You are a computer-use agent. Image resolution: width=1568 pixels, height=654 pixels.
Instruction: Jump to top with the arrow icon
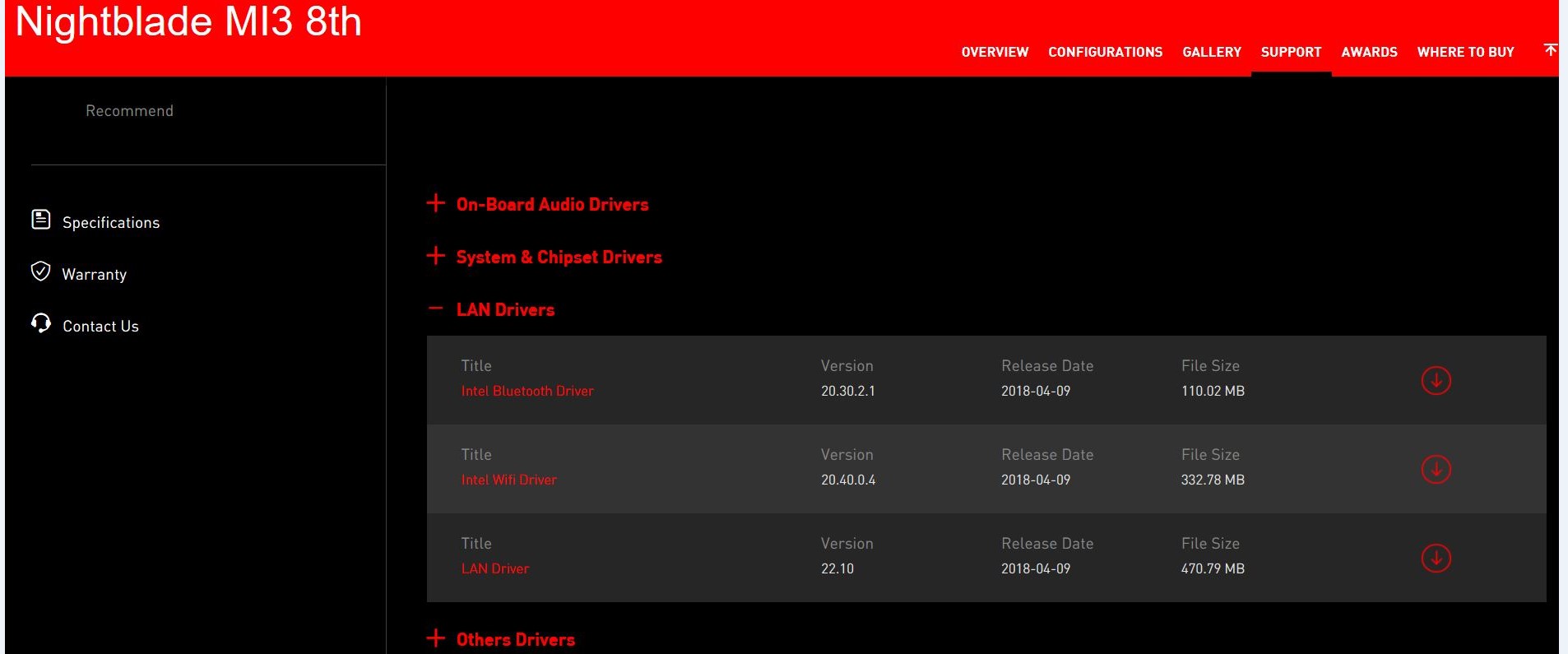coord(1550,50)
